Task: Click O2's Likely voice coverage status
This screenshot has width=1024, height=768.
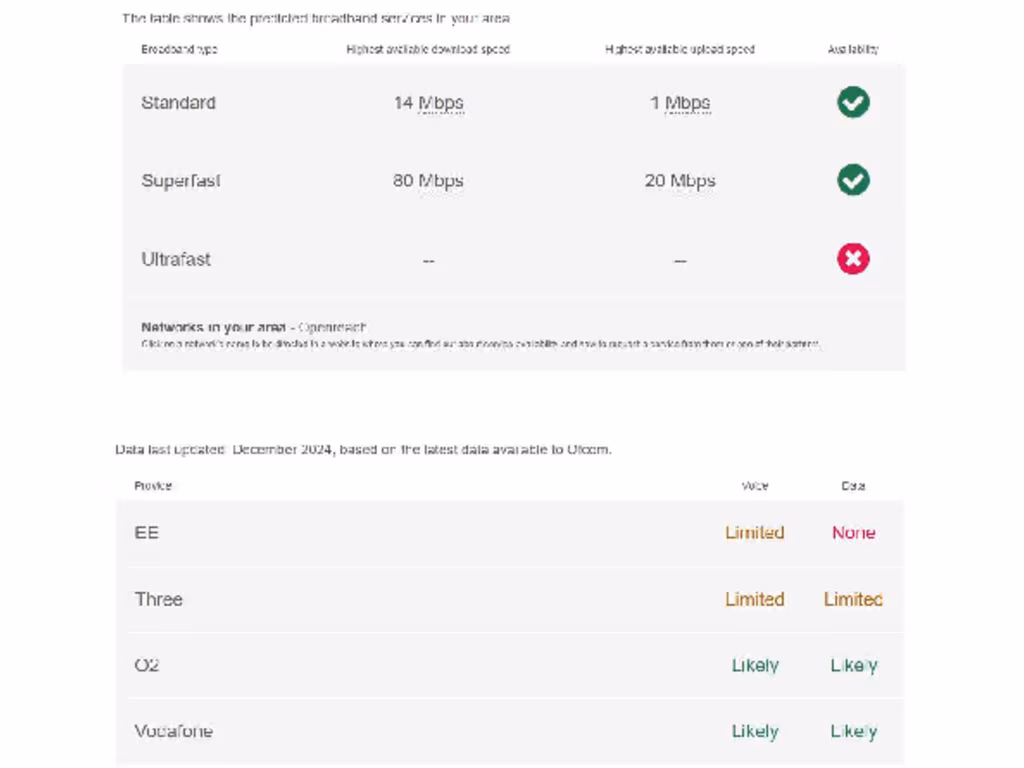Action: click(x=754, y=665)
